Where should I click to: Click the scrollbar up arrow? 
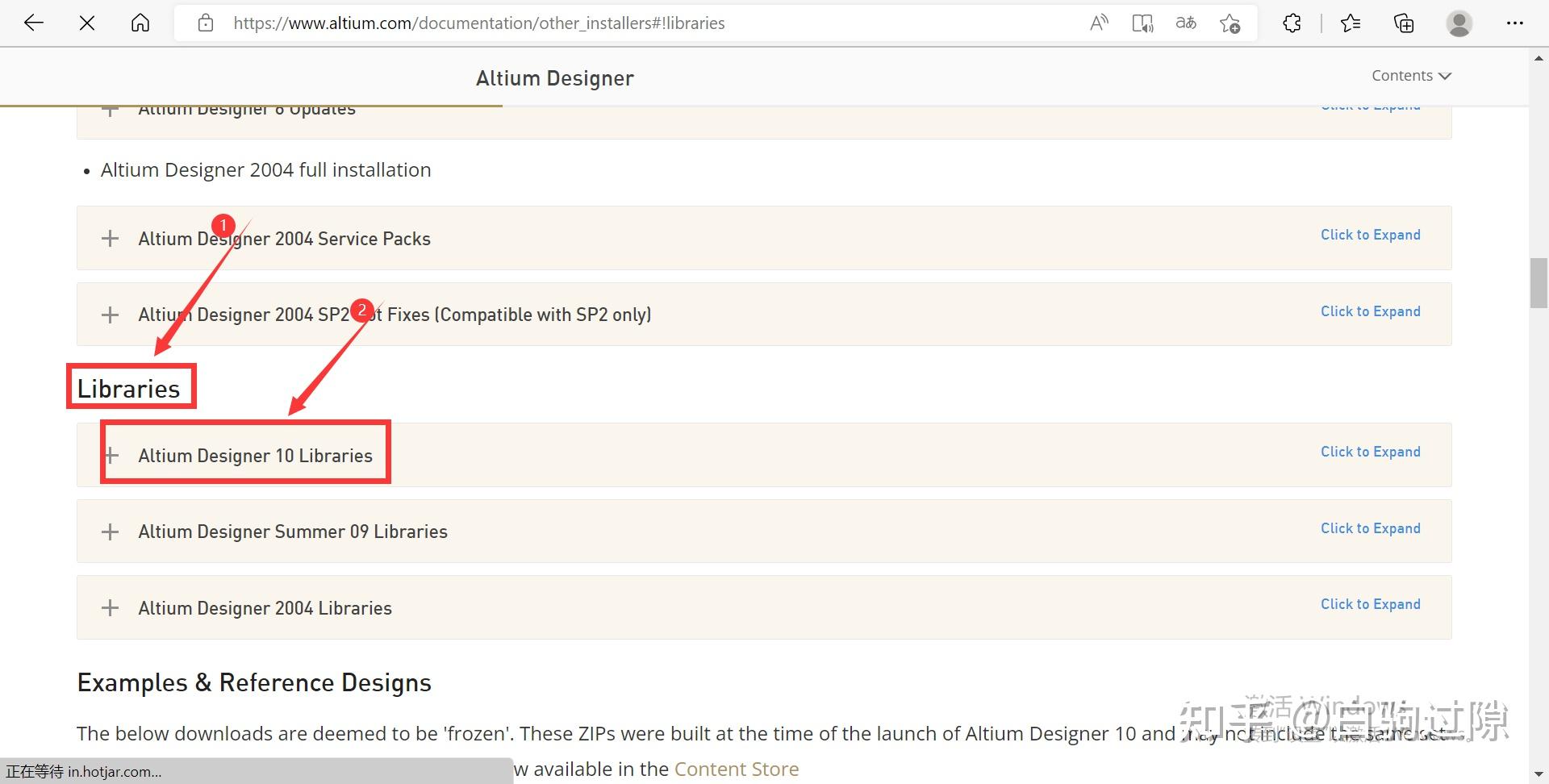1539,58
